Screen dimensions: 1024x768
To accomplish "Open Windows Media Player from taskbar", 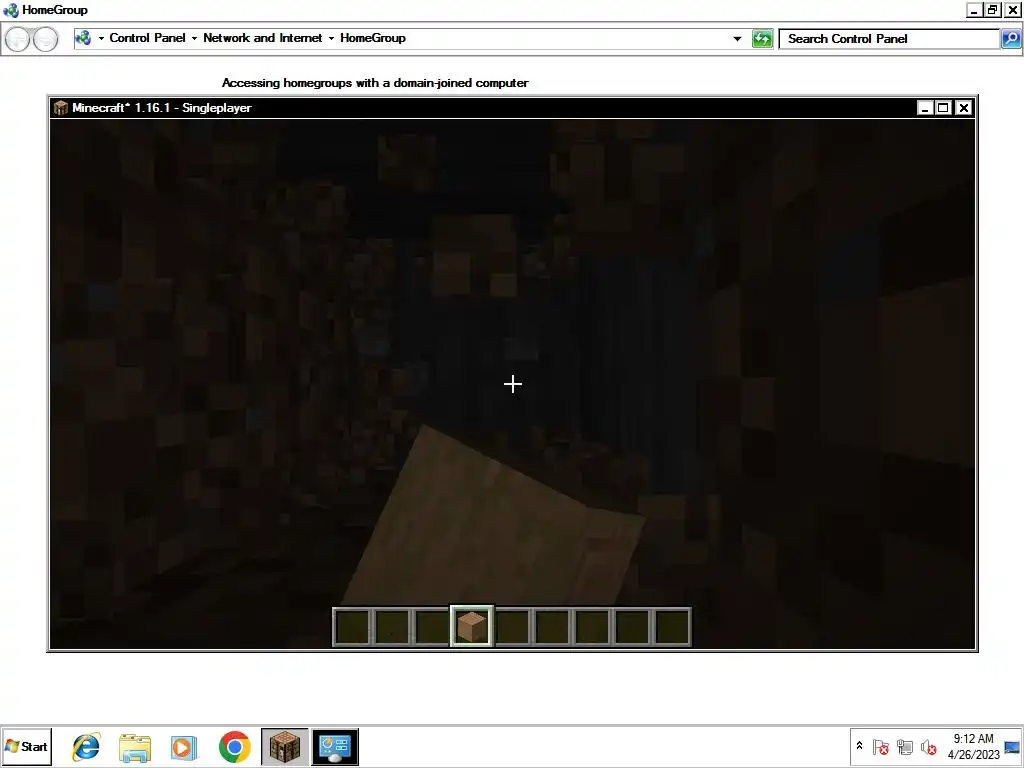I will point(184,747).
